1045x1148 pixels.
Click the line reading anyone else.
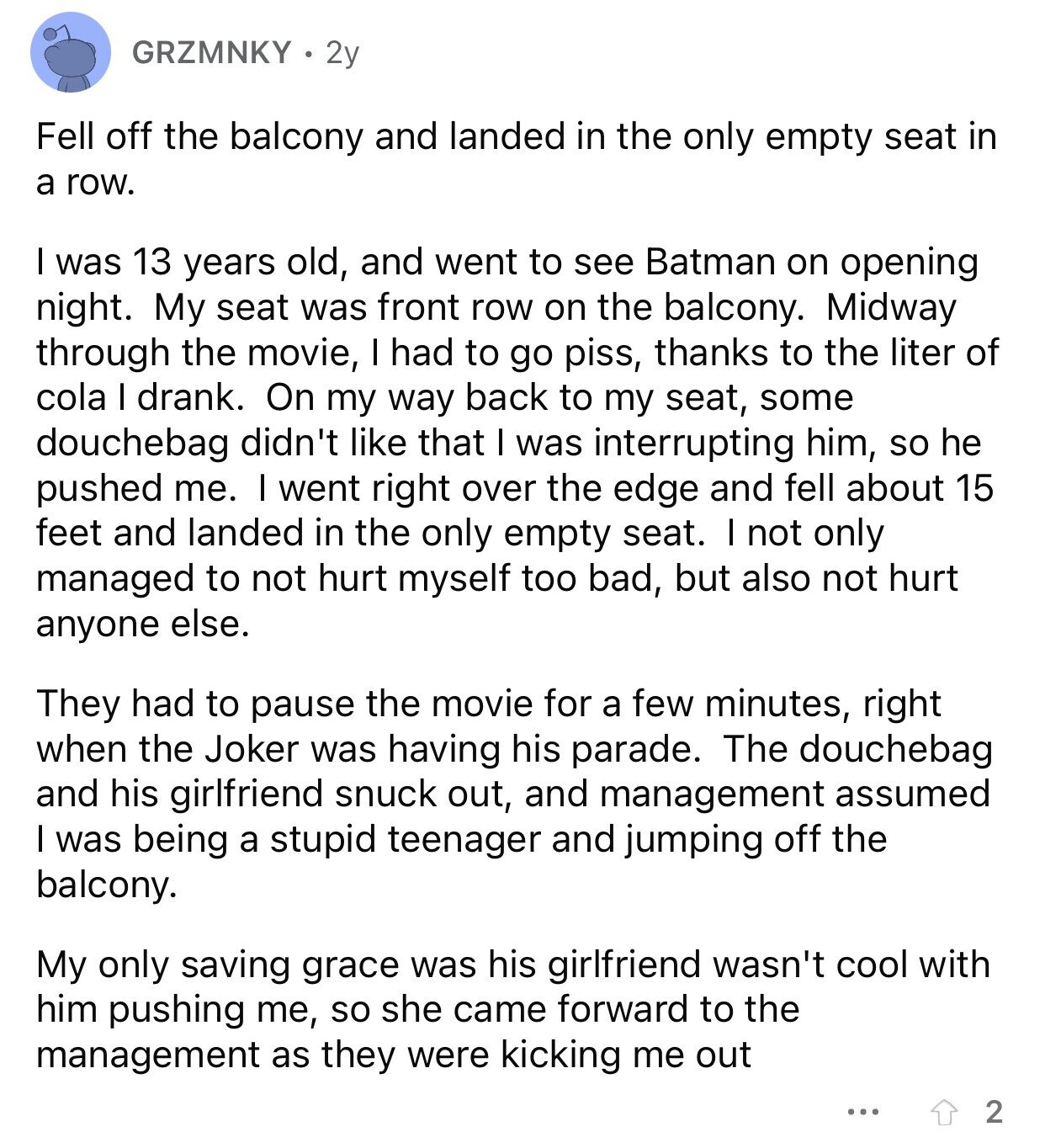click(143, 624)
